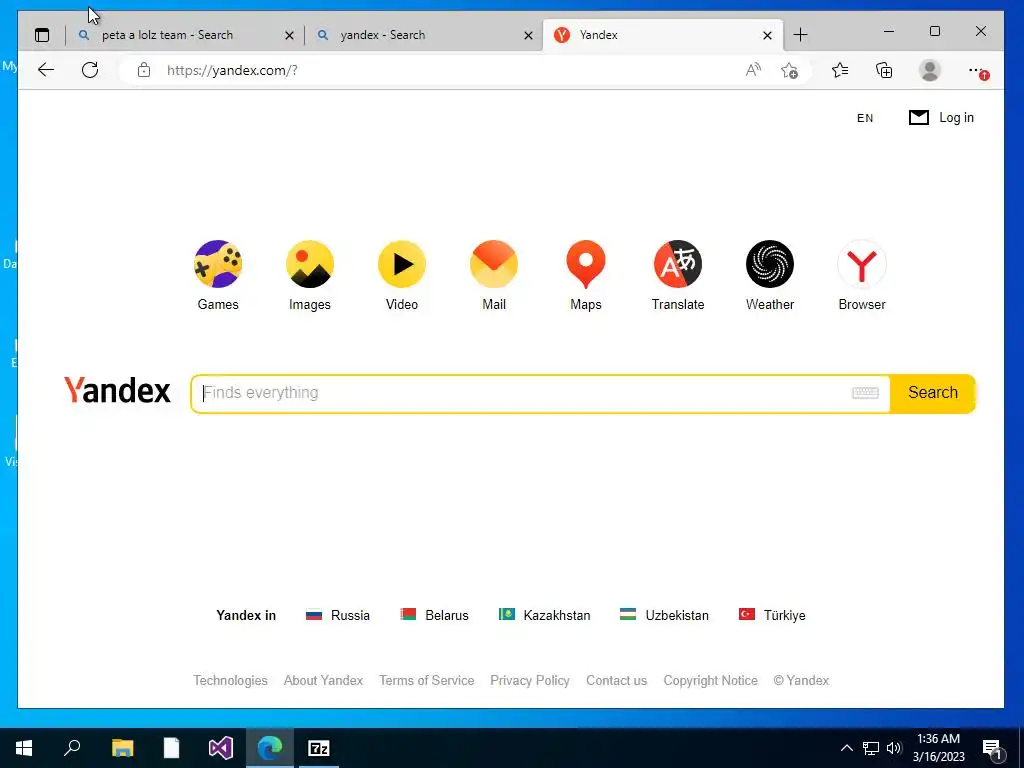The width and height of the screenshot is (1024, 768).
Task: Open Yandex Images service icon
Action: [310, 264]
